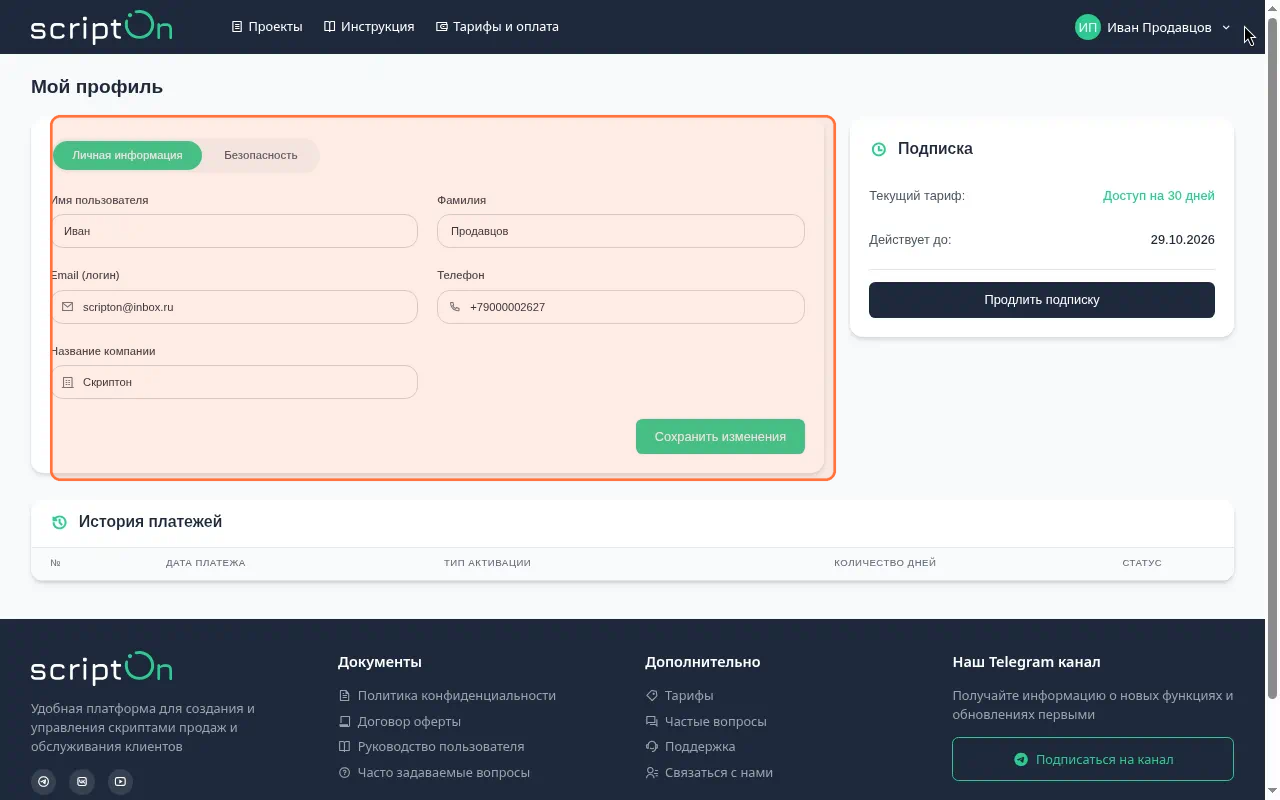The width and height of the screenshot is (1280, 800).
Task: Click the green ИП avatar circle
Action: tap(1088, 27)
